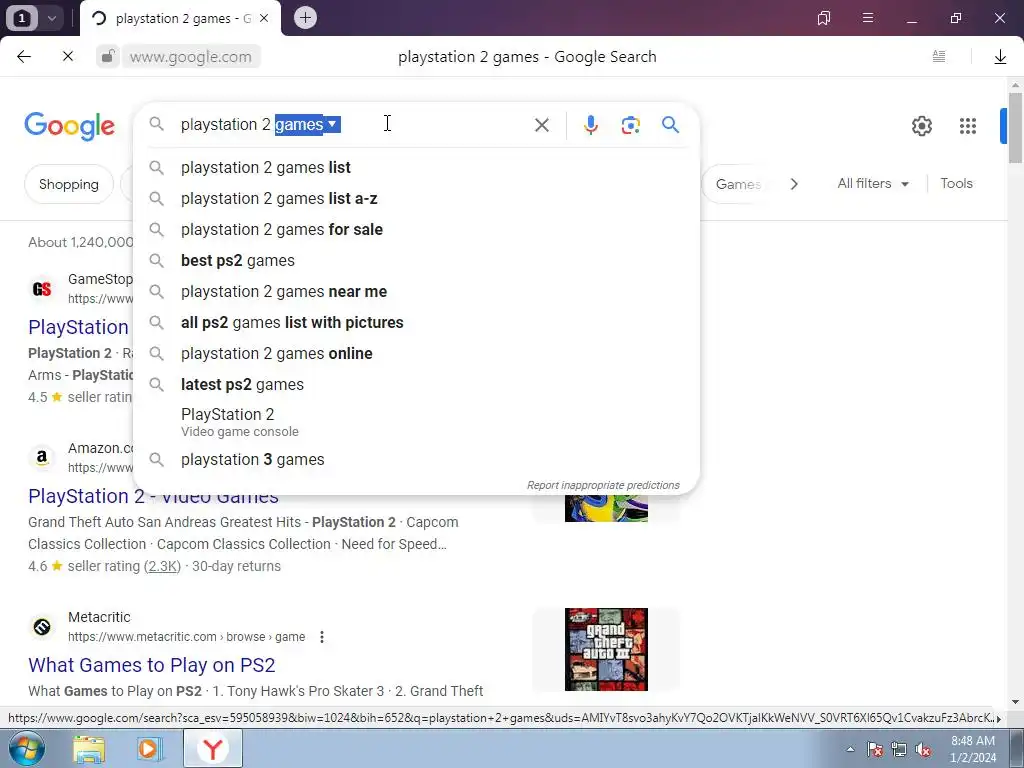
Task: Click the site security lock icon
Action: tap(107, 56)
